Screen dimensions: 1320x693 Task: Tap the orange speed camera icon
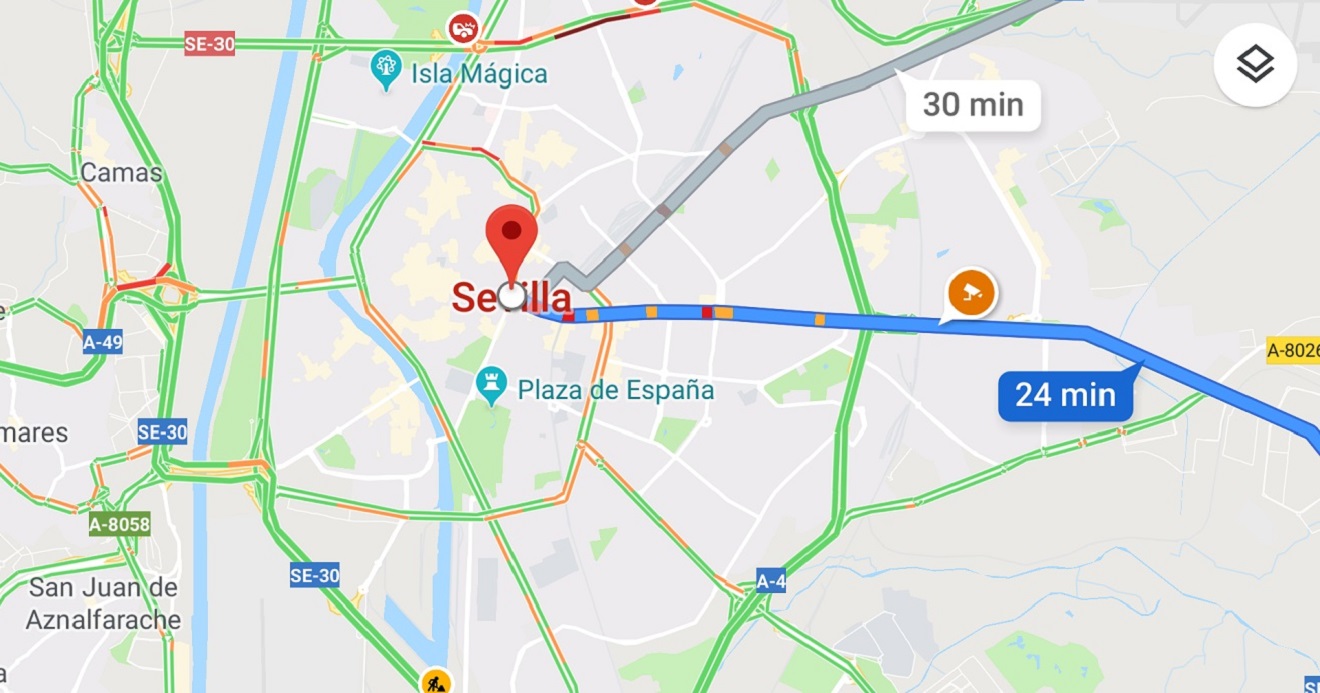coord(972,293)
